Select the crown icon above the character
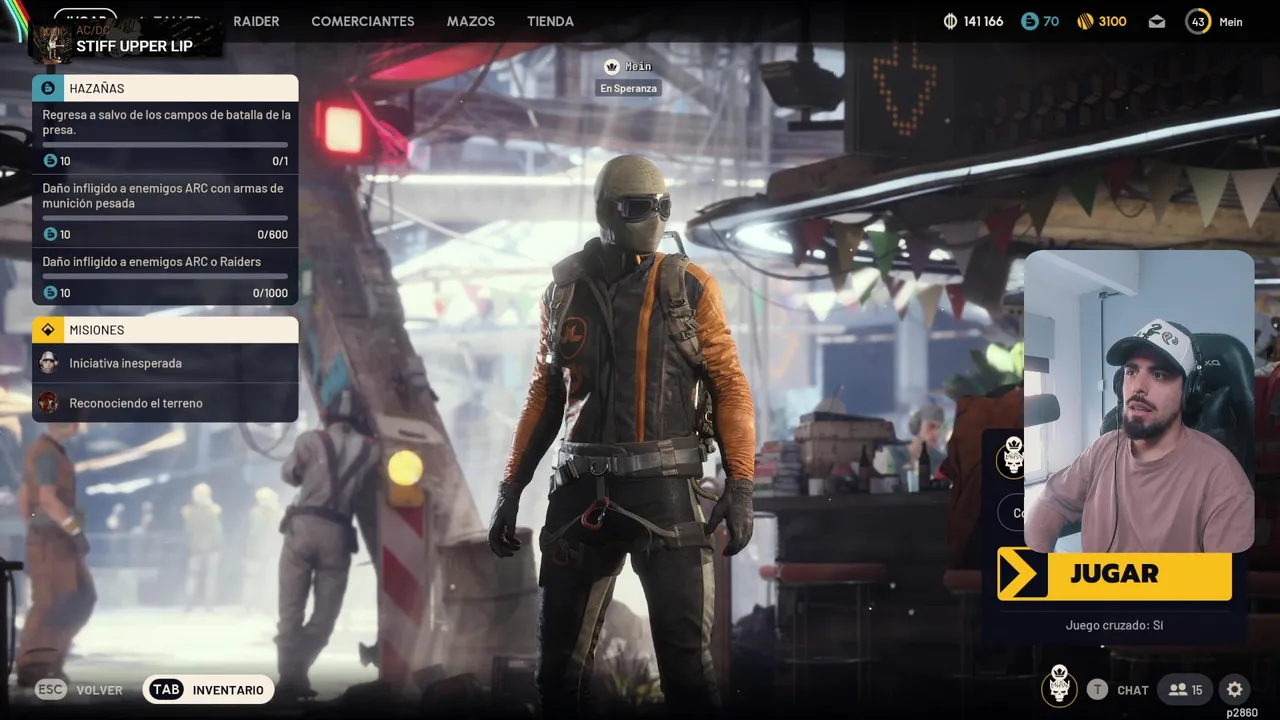The height and width of the screenshot is (720, 1280). (611, 66)
